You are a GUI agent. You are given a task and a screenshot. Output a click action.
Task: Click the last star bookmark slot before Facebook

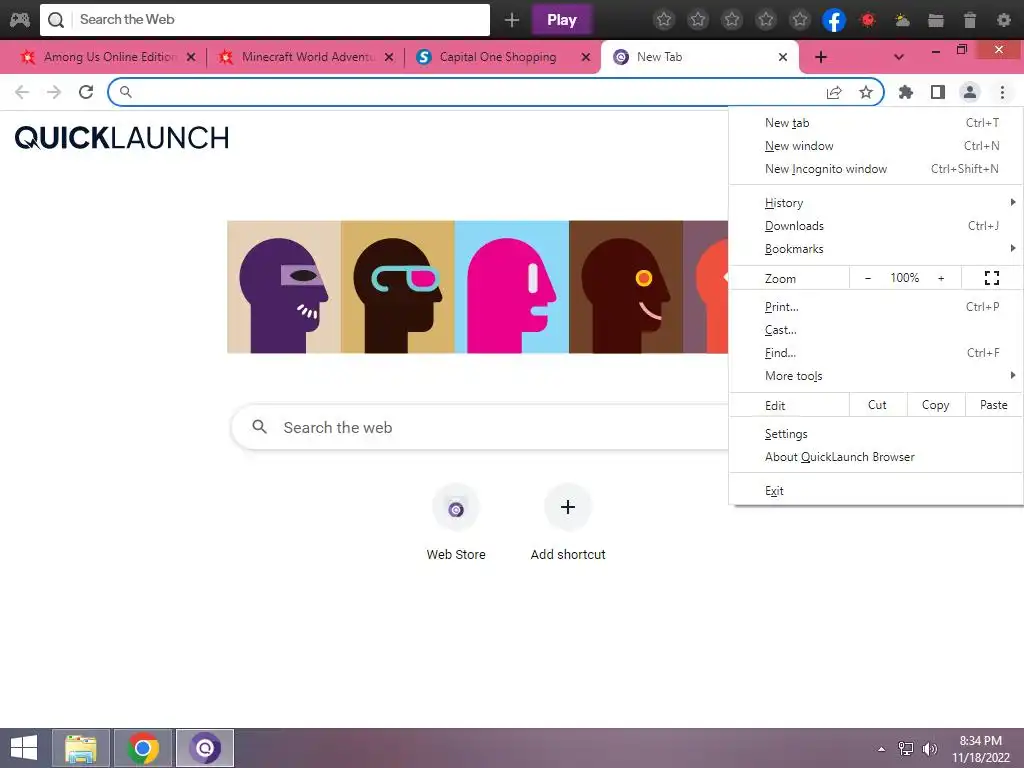tap(800, 20)
